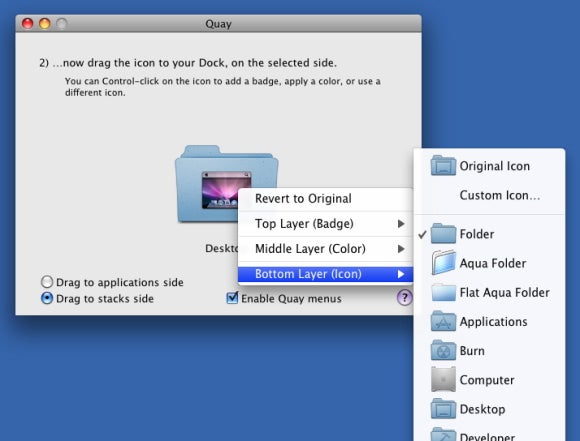The height and width of the screenshot is (441, 580).
Task: Pick the Applications folder icon
Action: [x=443, y=321]
